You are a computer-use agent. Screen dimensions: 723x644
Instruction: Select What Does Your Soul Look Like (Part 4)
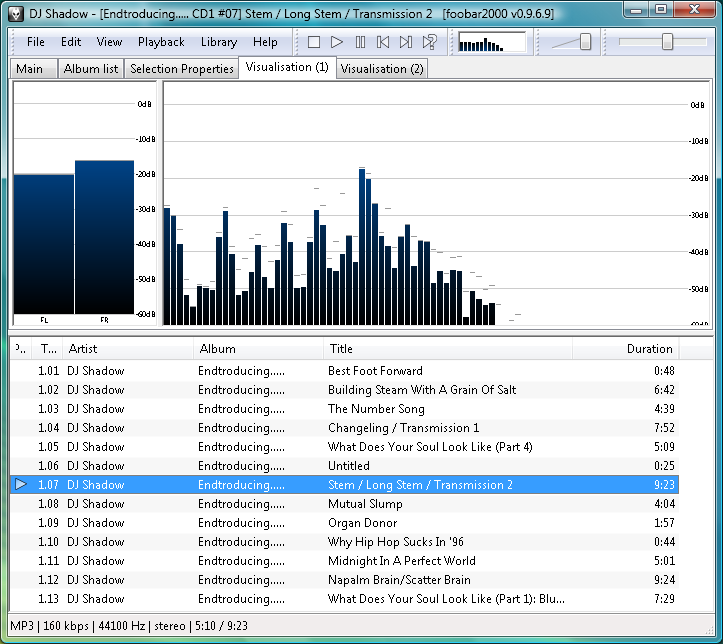tap(344, 447)
